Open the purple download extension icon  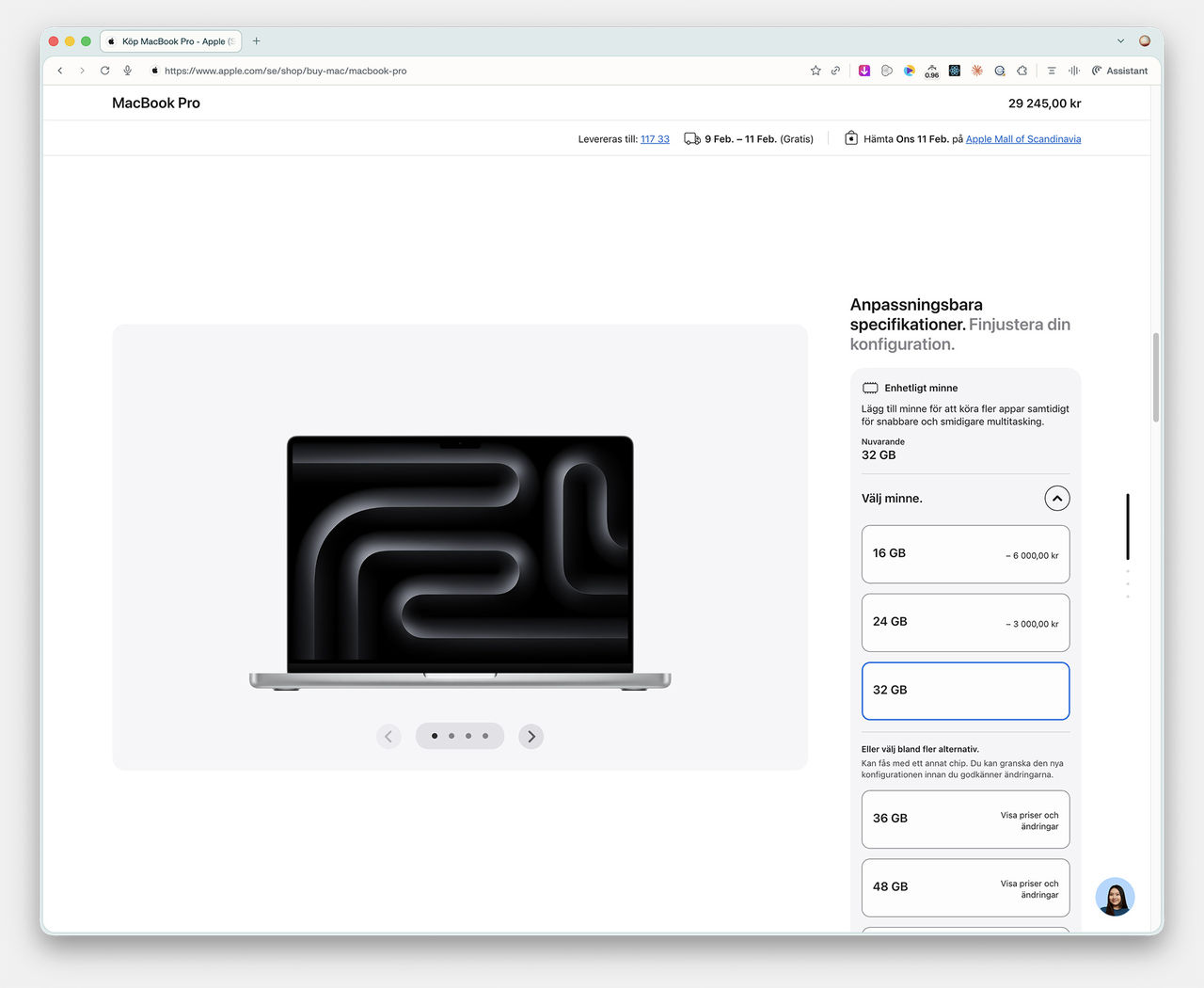[x=864, y=70]
